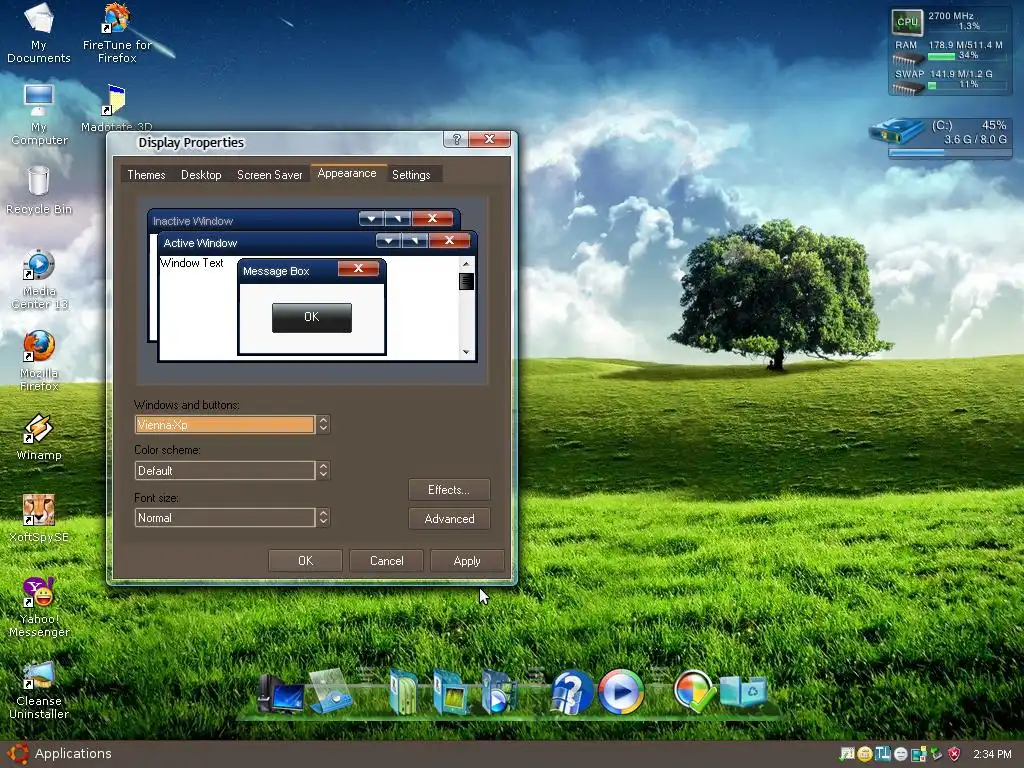Click the VeniceXp style spinner arrows
The height and width of the screenshot is (768, 1024).
[x=323, y=424]
